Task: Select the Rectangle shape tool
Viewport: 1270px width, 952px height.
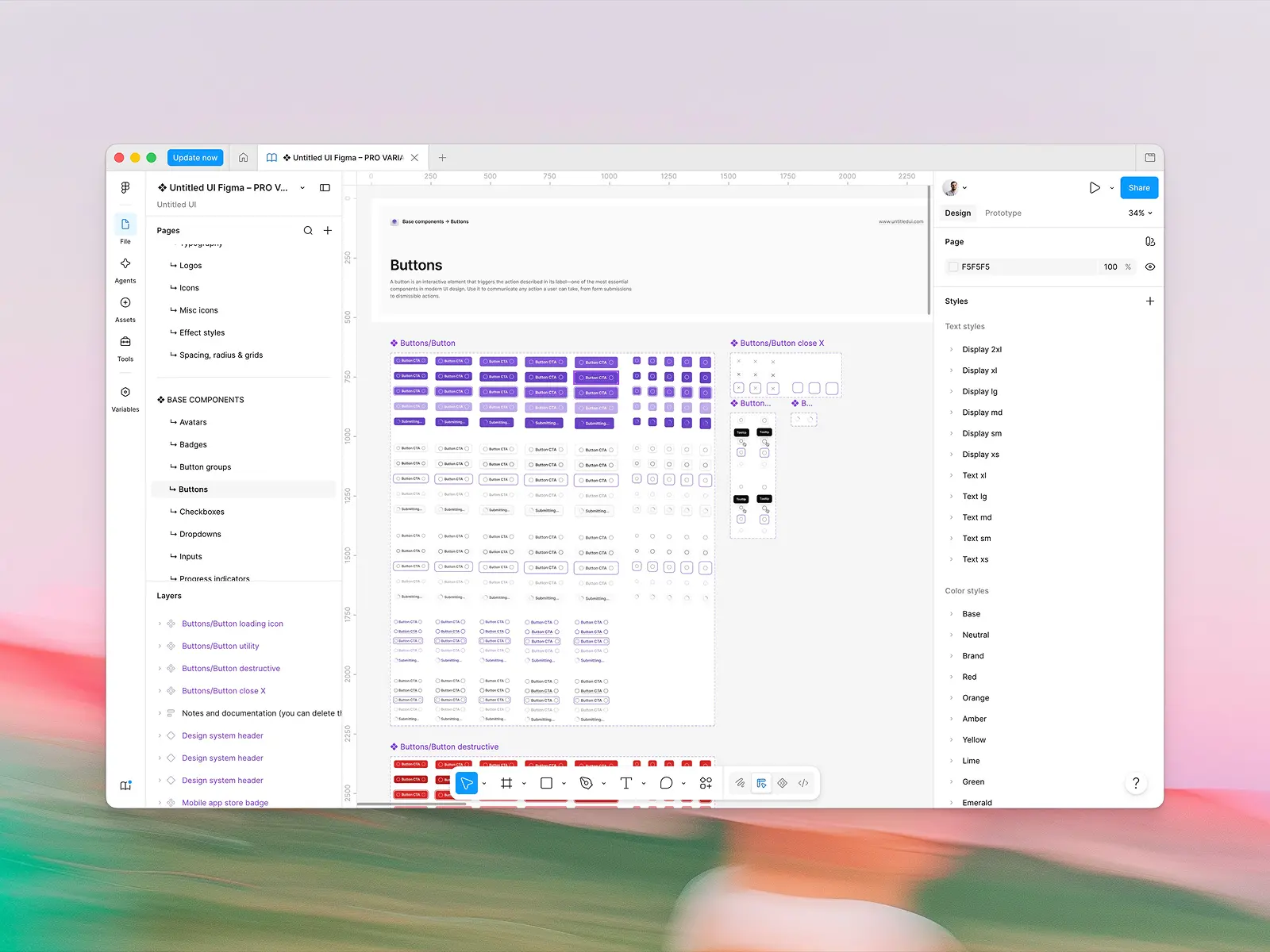Action: point(546,783)
